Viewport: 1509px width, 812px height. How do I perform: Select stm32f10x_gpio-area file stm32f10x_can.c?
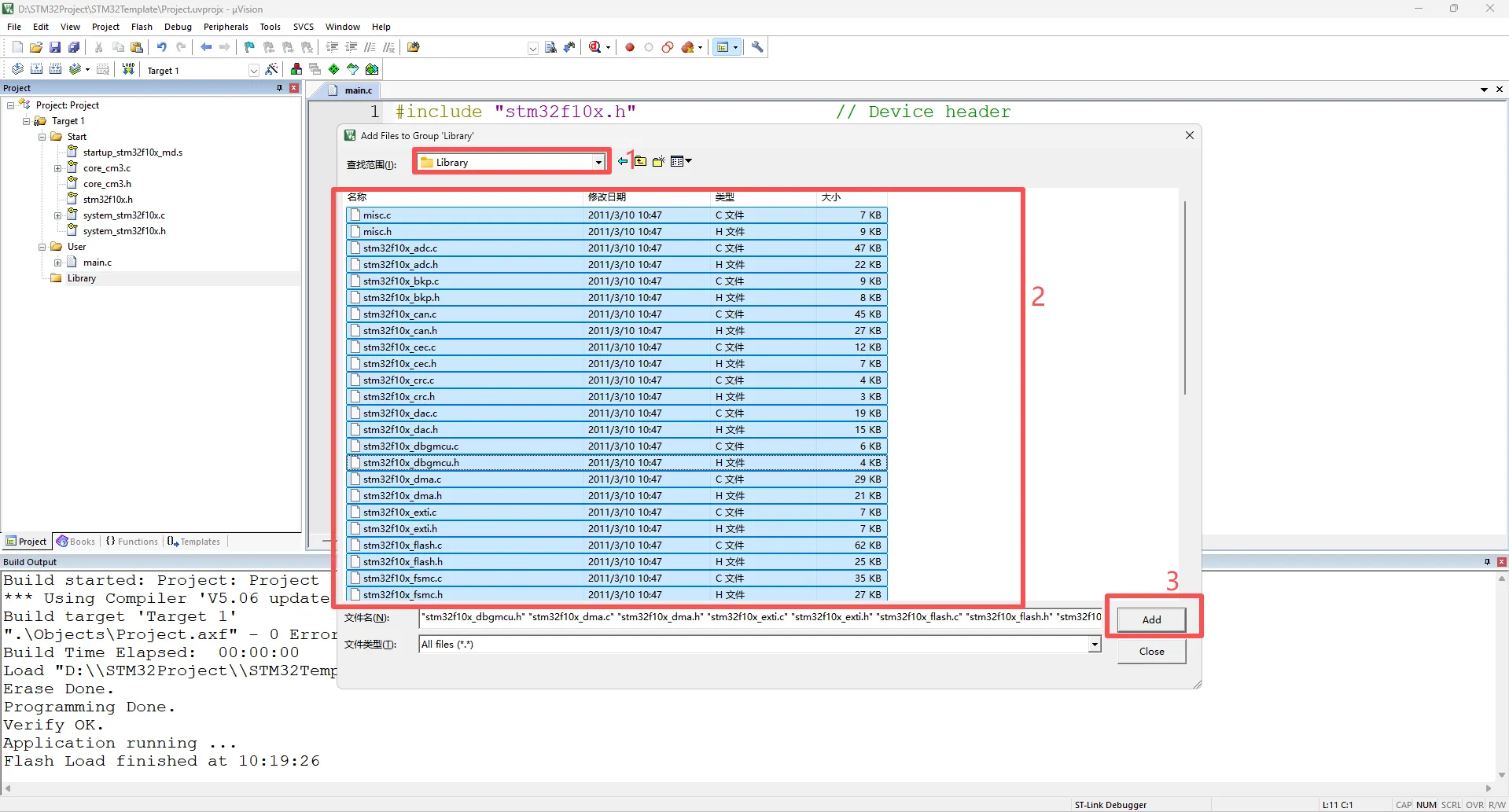[x=399, y=314]
